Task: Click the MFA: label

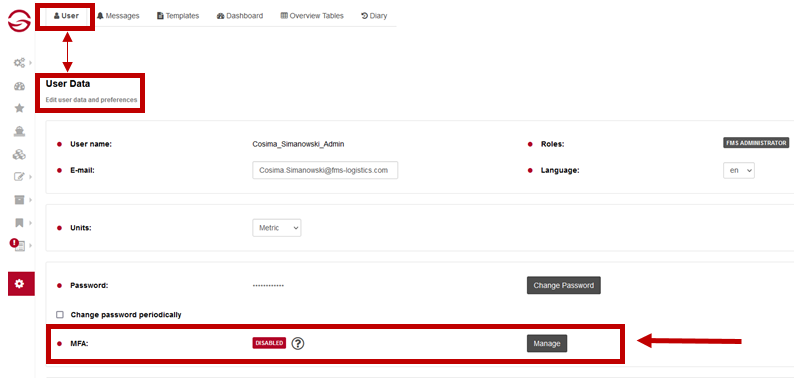Action: pos(79,344)
